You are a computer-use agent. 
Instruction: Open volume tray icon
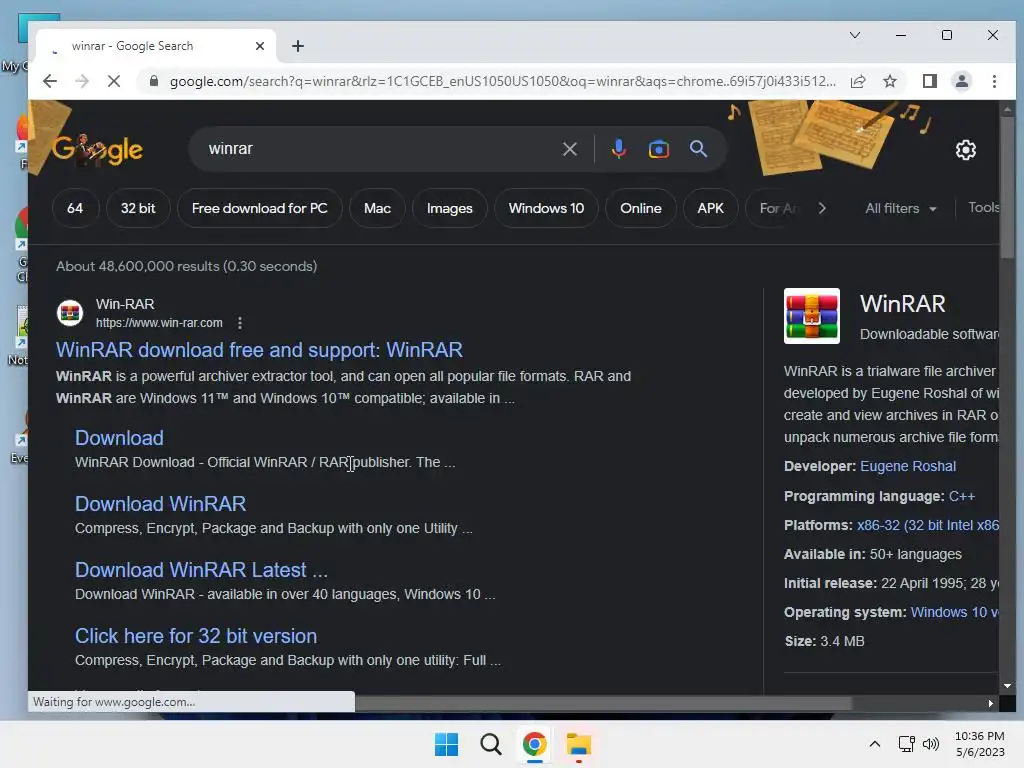pos(931,744)
